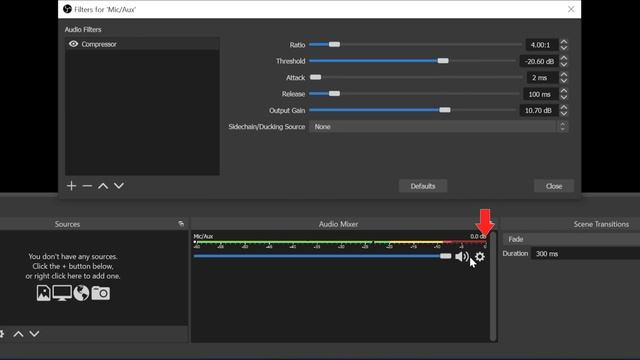
Task: Remove the selected filter with minus icon
Action: point(87,186)
